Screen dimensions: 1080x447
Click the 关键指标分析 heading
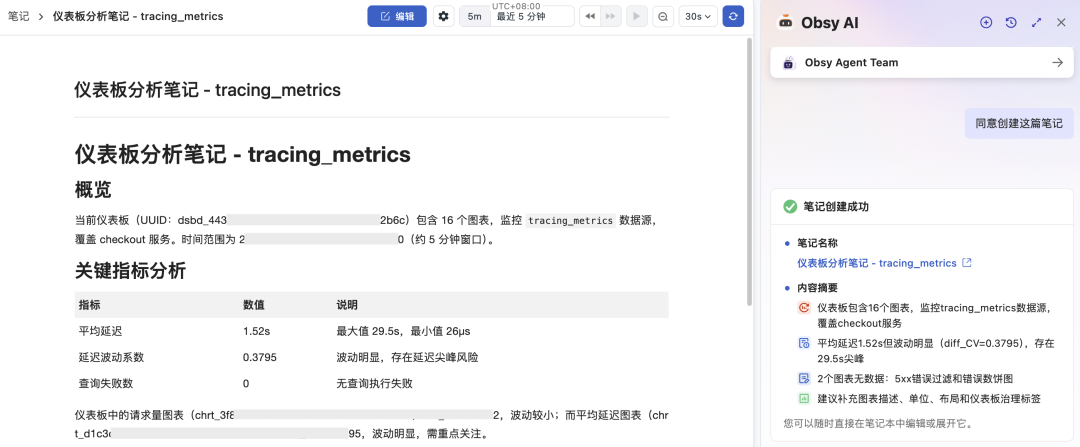tap(130, 271)
